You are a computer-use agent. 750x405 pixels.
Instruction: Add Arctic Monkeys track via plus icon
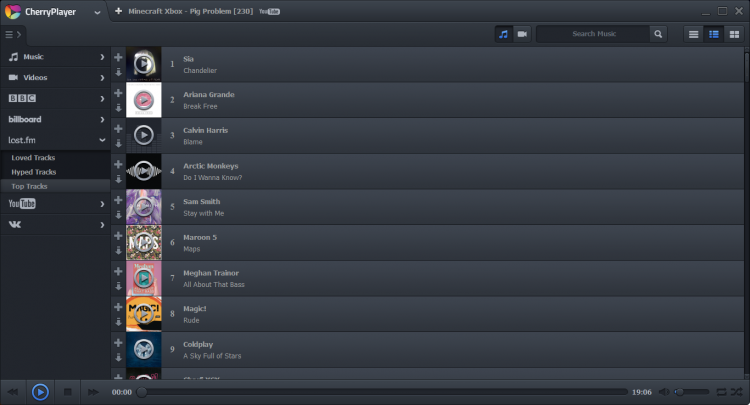tap(118, 164)
